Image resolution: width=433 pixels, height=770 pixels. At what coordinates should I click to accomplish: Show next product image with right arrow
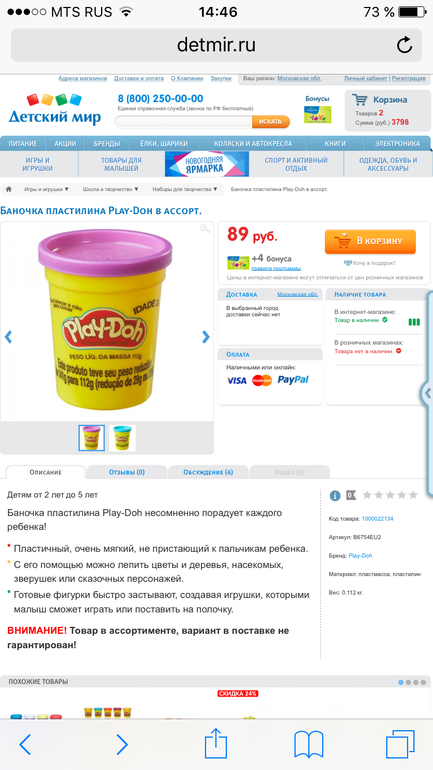[206, 337]
